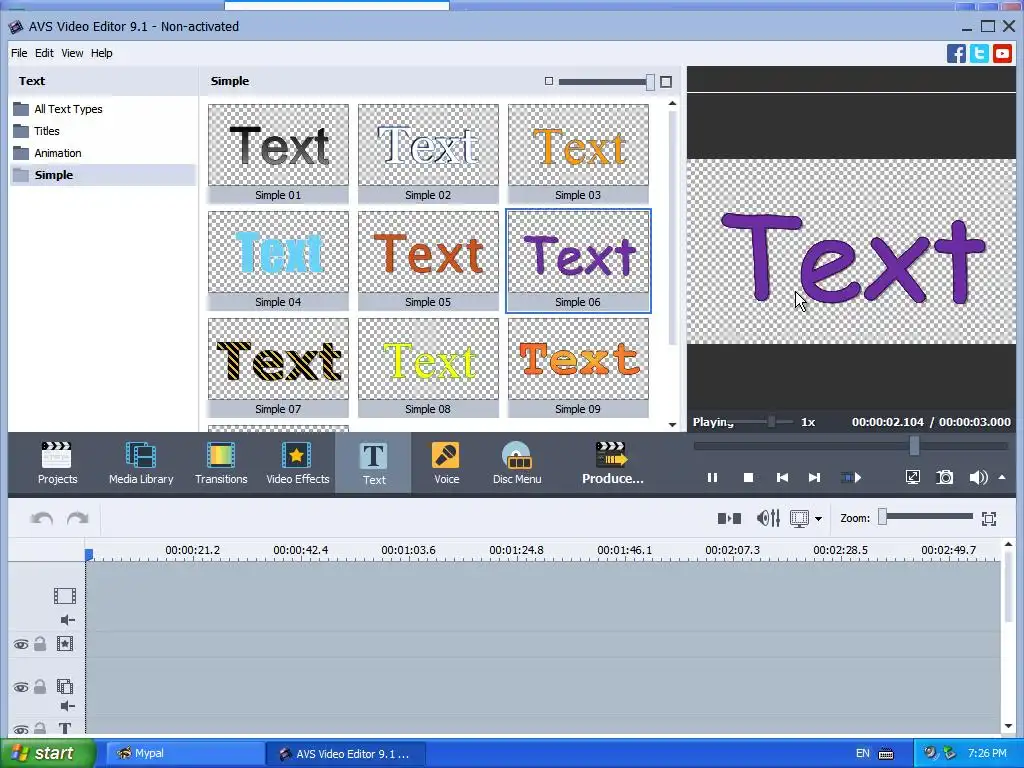Open the File menu
1024x768 pixels.
(x=19, y=53)
